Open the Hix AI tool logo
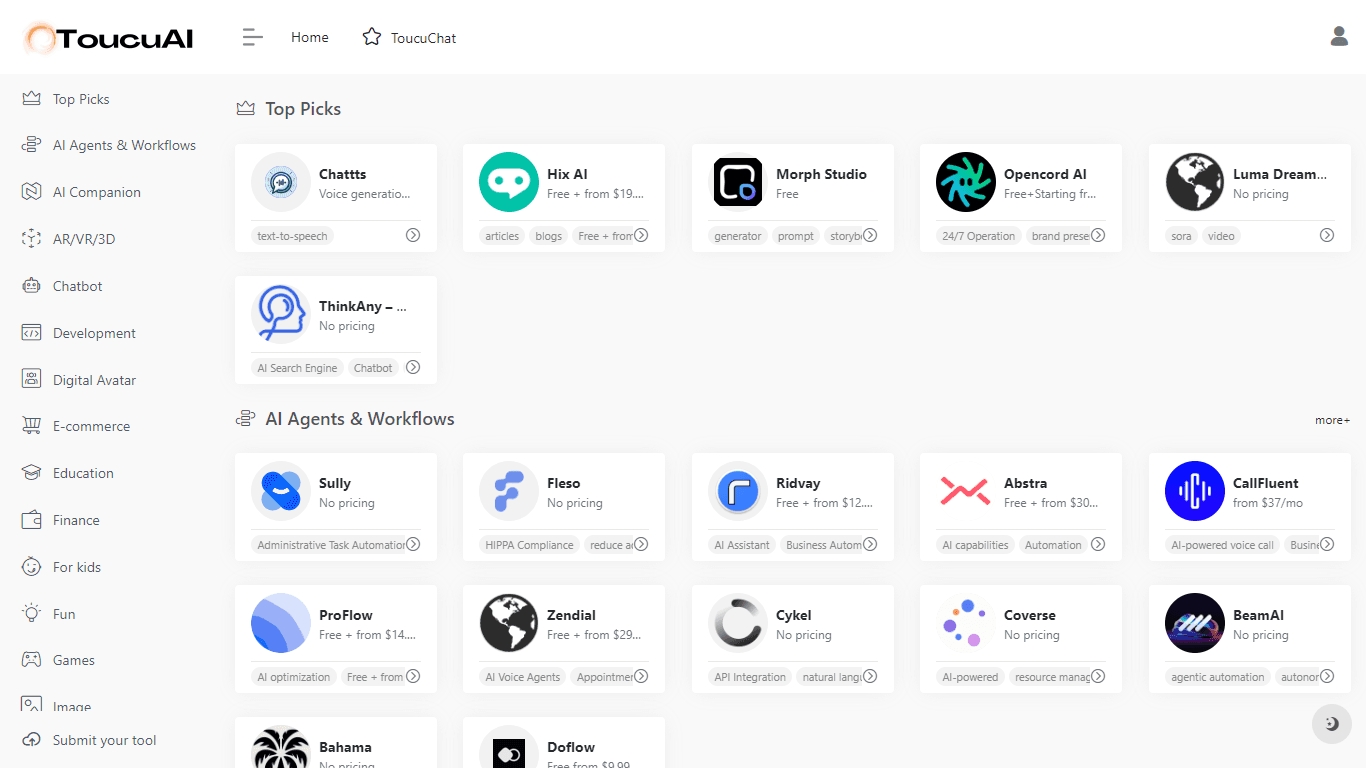1366x768 pixels. tap(509, 182)
